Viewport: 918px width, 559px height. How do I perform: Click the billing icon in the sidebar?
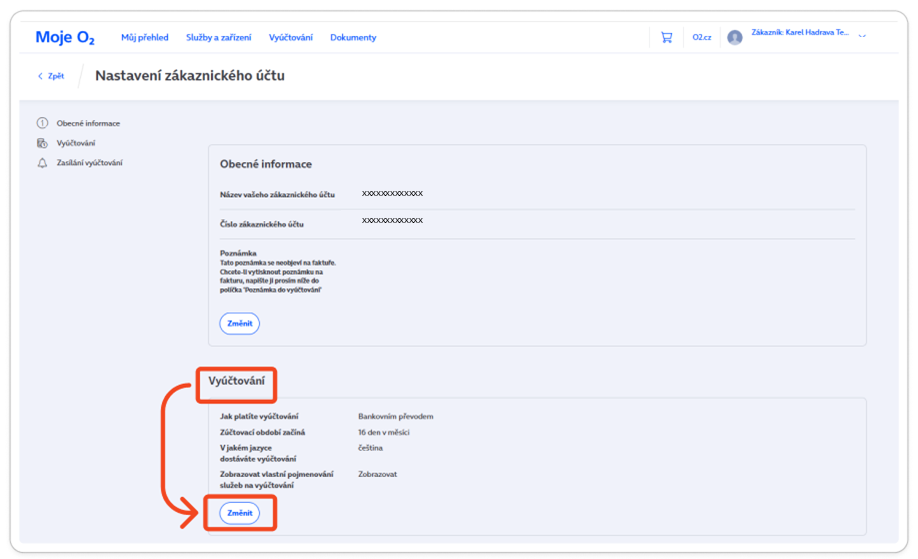pos(42,143)
